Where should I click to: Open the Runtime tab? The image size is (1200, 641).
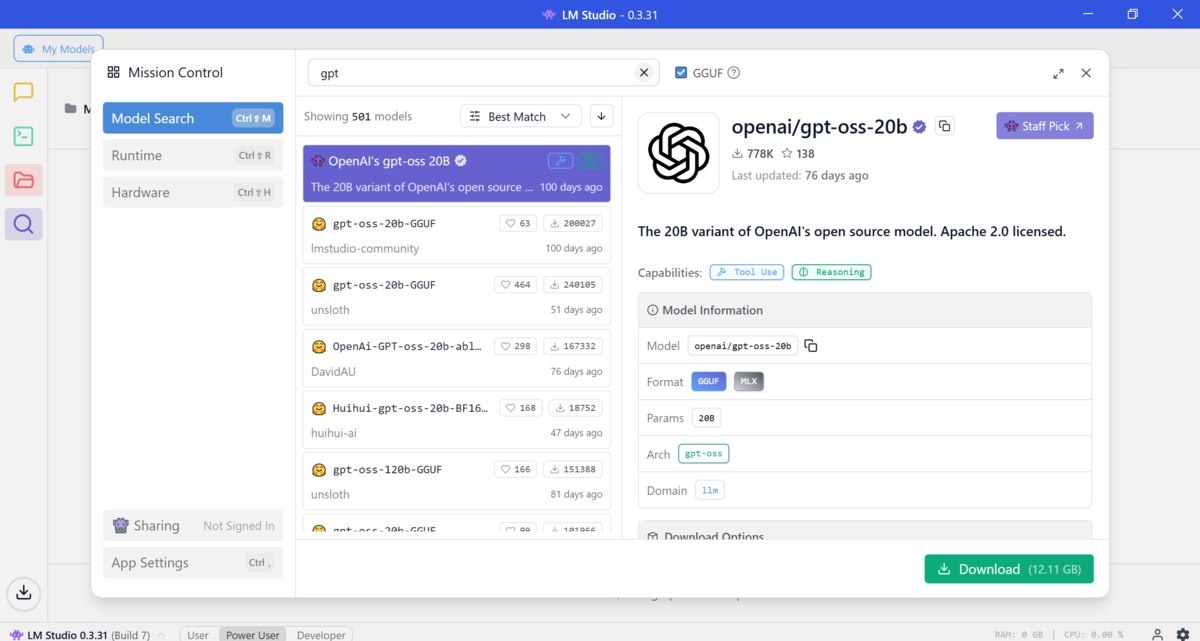click(x=193, y=155)
